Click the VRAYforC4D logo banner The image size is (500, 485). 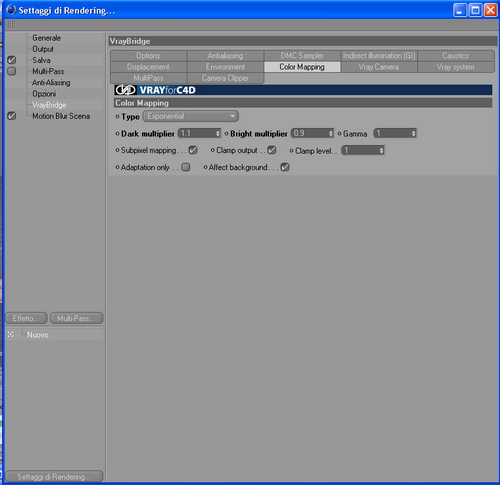303,90
